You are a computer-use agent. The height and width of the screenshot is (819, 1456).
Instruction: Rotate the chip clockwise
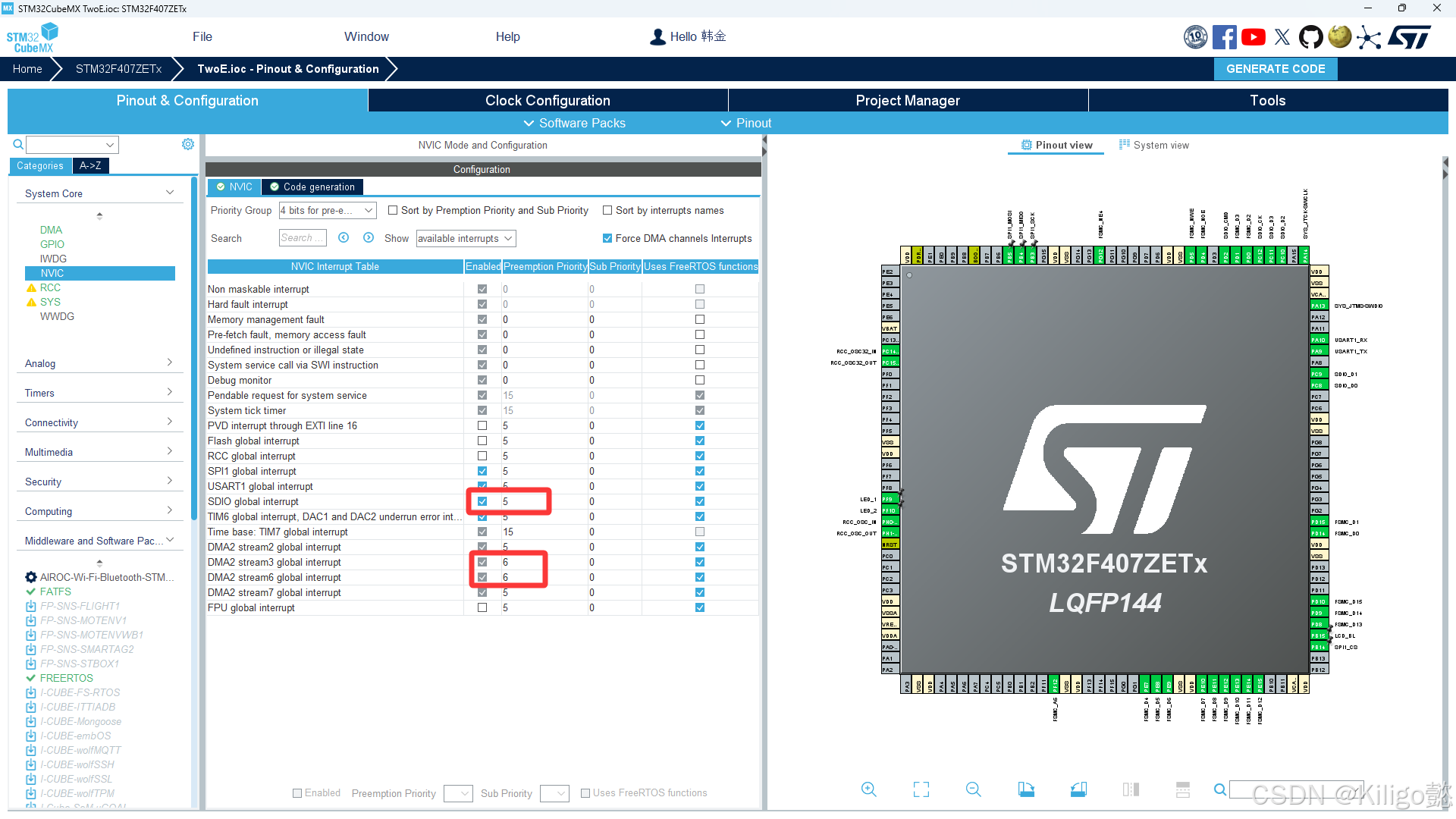click(x=1026, y=789)
